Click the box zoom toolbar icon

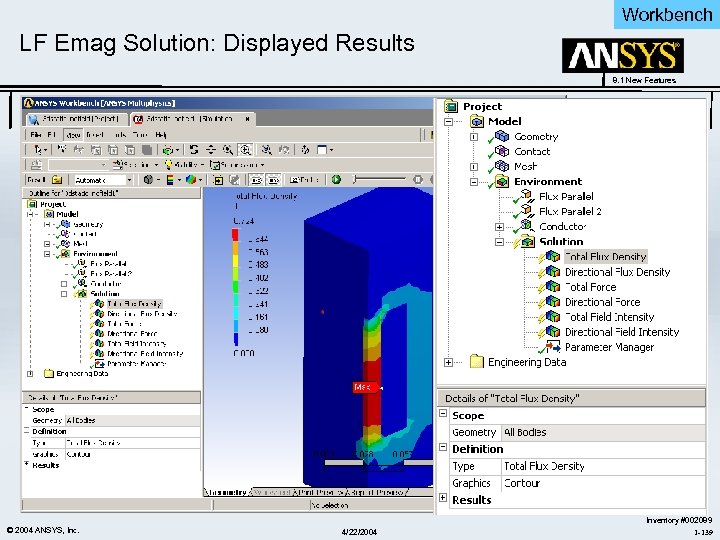(245, 150)
